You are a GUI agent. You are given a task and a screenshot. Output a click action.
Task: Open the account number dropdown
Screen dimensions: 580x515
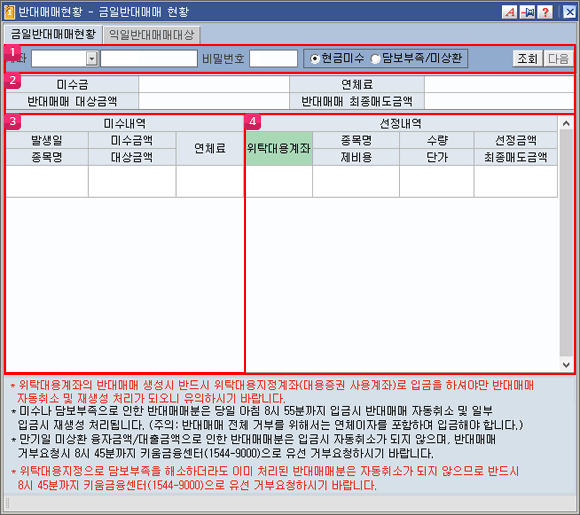tap(91, 58)
